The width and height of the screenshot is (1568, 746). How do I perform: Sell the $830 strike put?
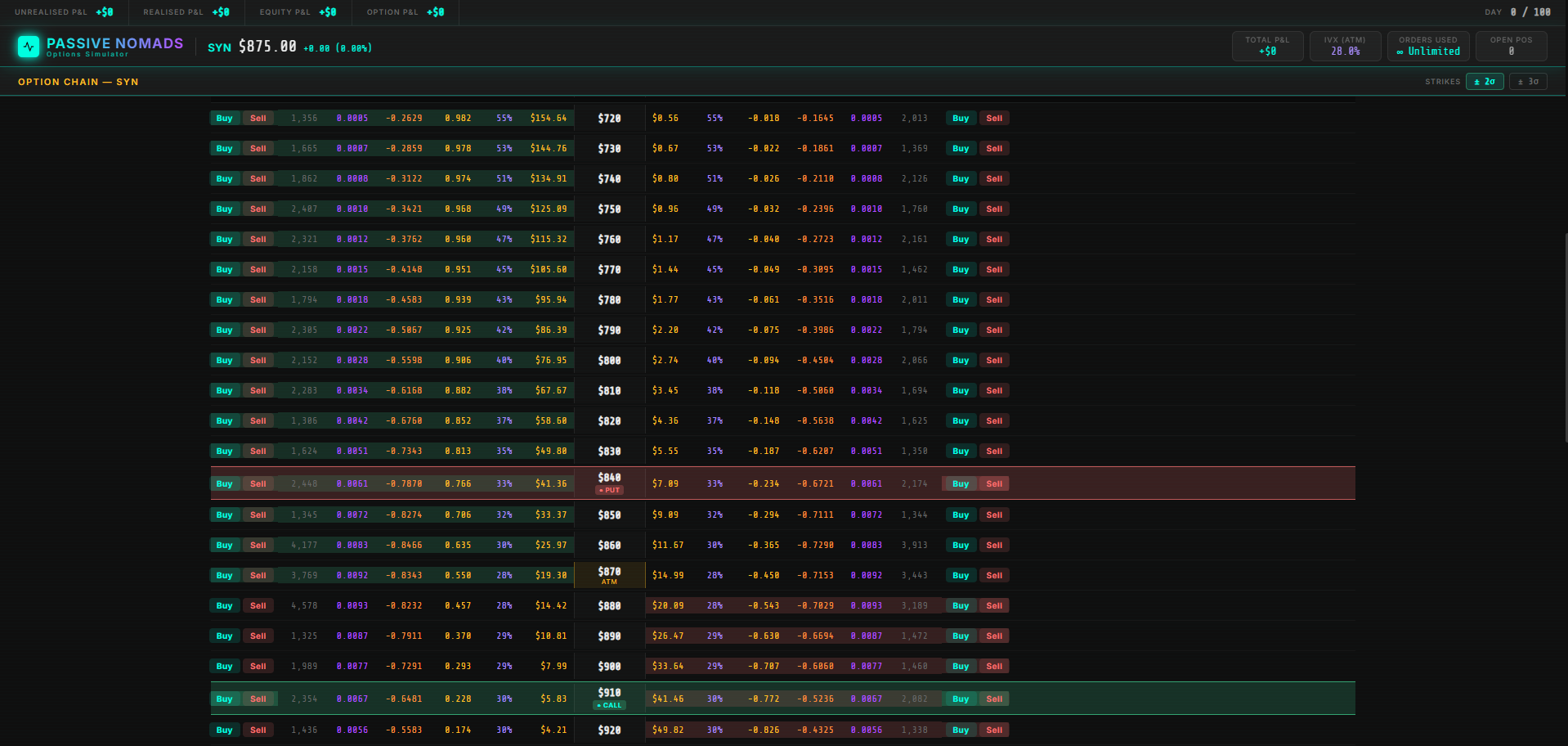pos(994,452)
